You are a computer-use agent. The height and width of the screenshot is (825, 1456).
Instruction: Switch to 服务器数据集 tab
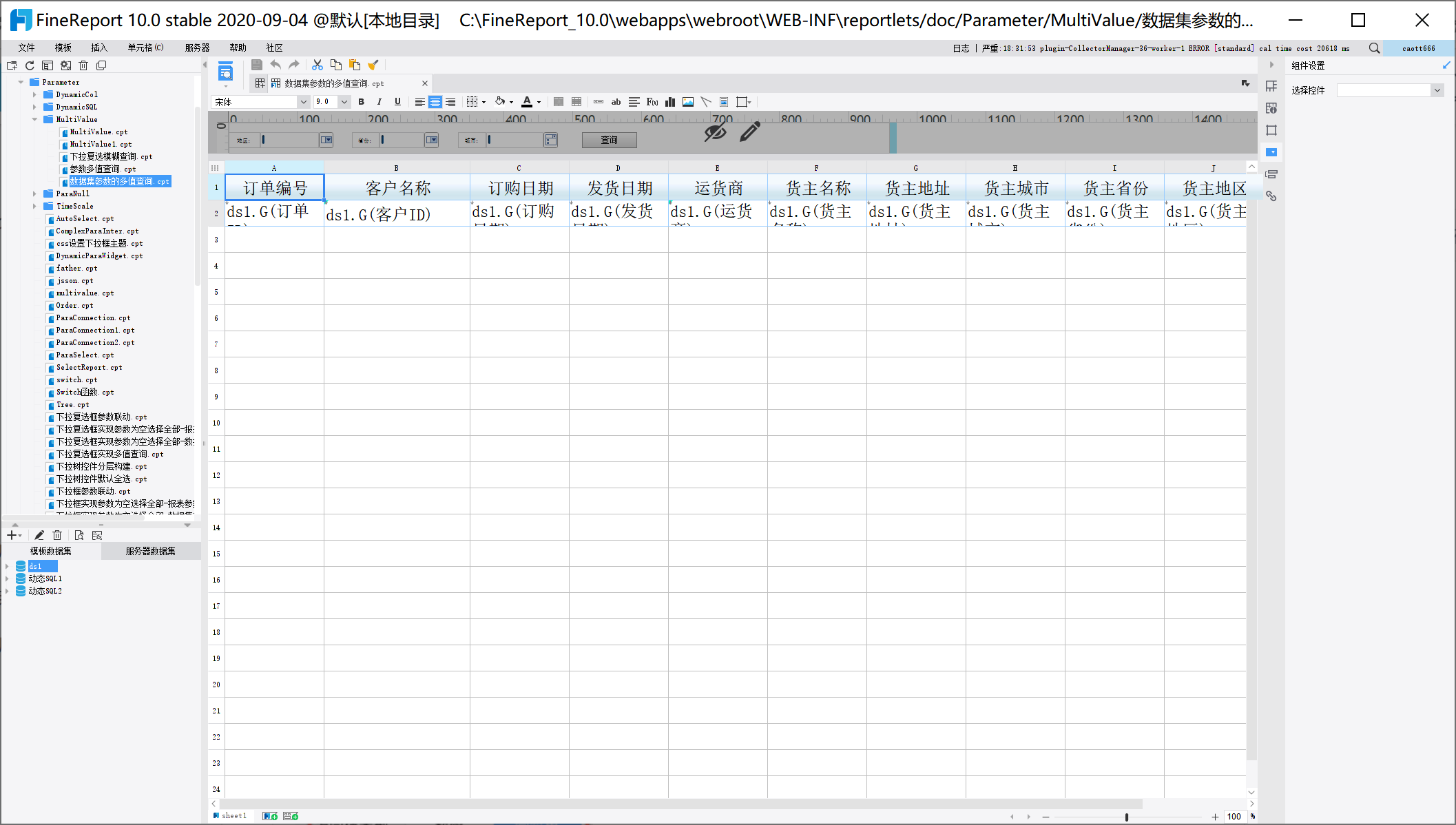tap(150, 551)
